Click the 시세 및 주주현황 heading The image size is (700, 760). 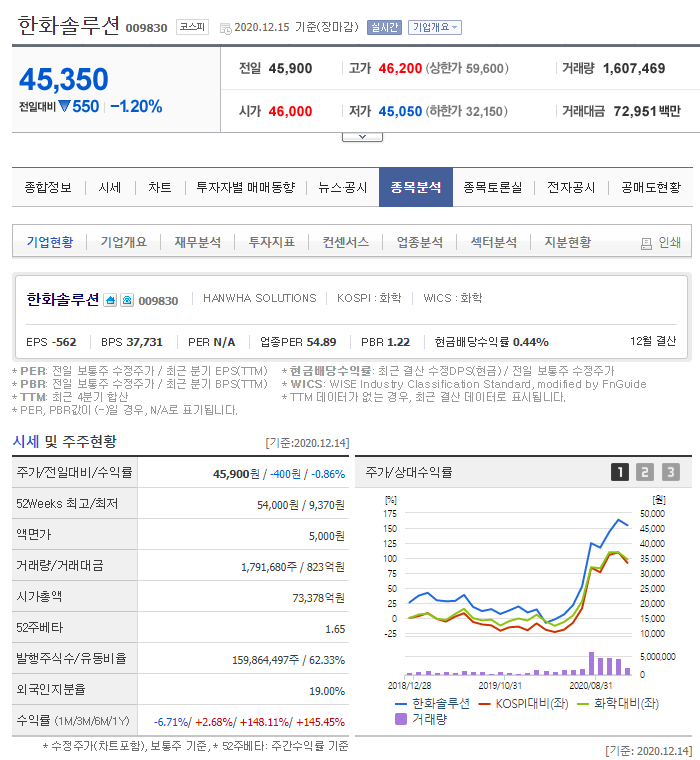point(64,442)
